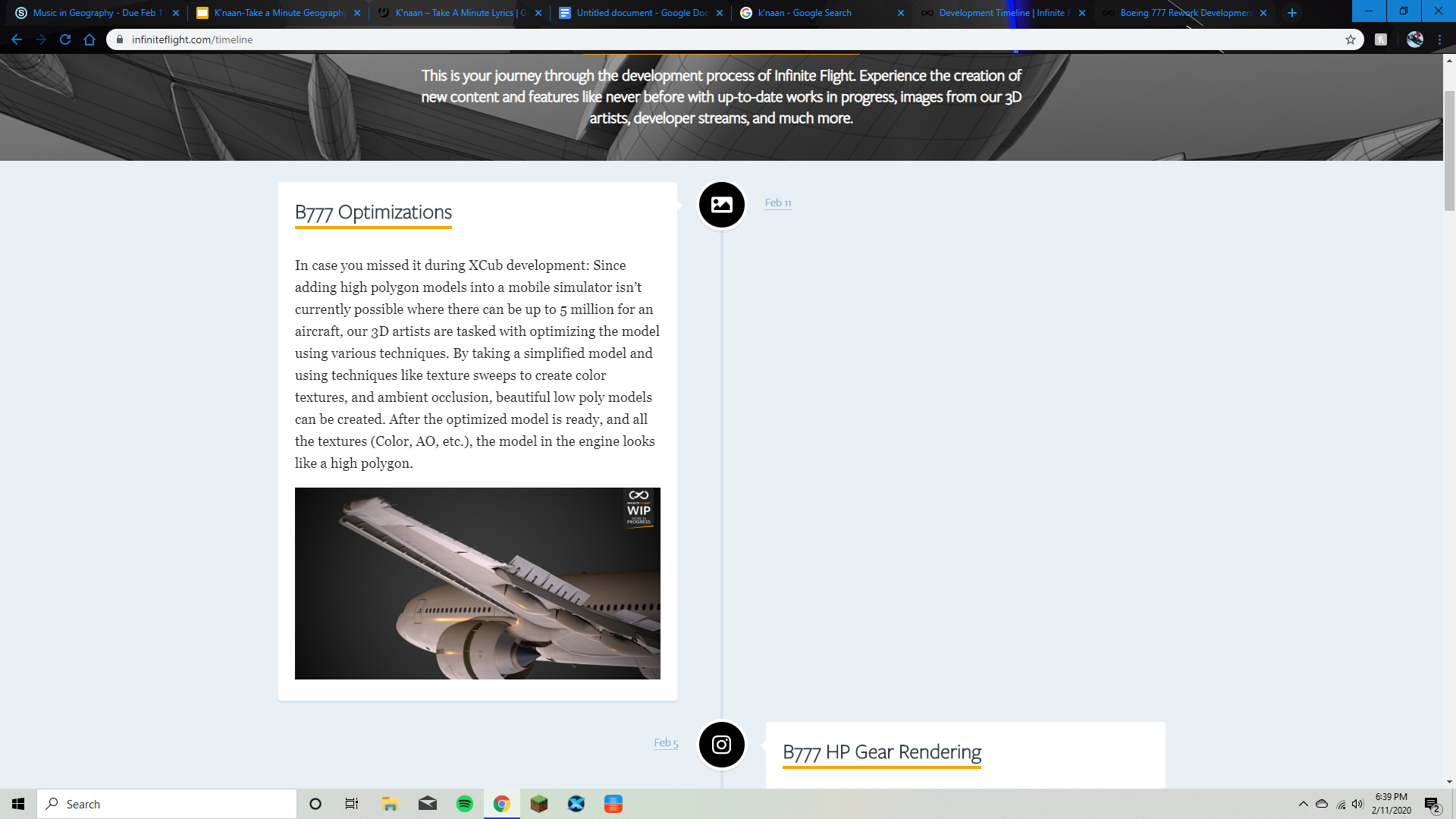This screenshot has width=1456, height=819.
Task: Go to the browser home page
Action: 89,39
